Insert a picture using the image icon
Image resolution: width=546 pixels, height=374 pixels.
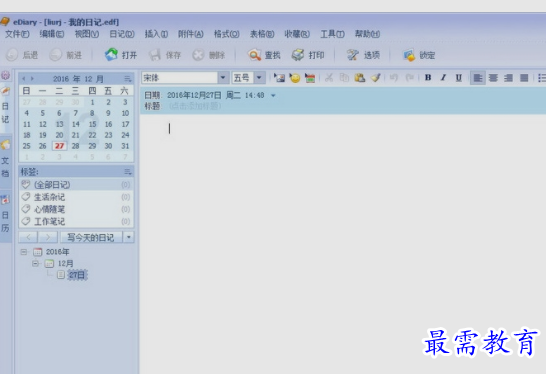279,78
